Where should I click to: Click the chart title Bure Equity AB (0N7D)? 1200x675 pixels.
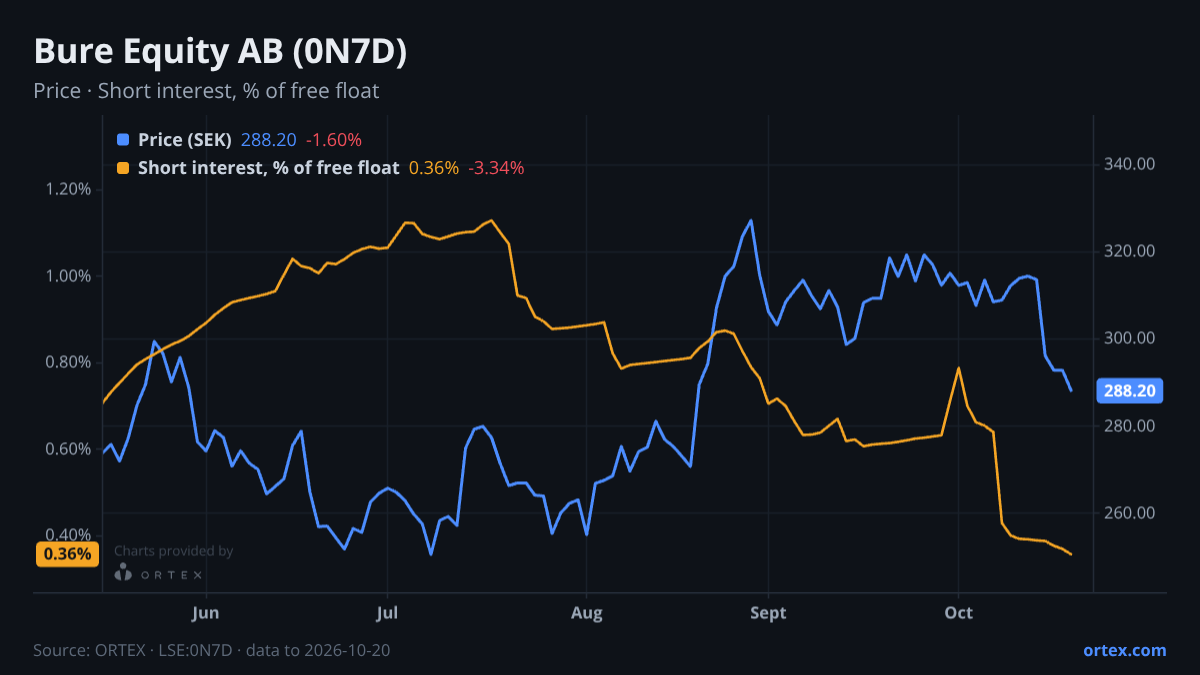click(x=220, y=53)
